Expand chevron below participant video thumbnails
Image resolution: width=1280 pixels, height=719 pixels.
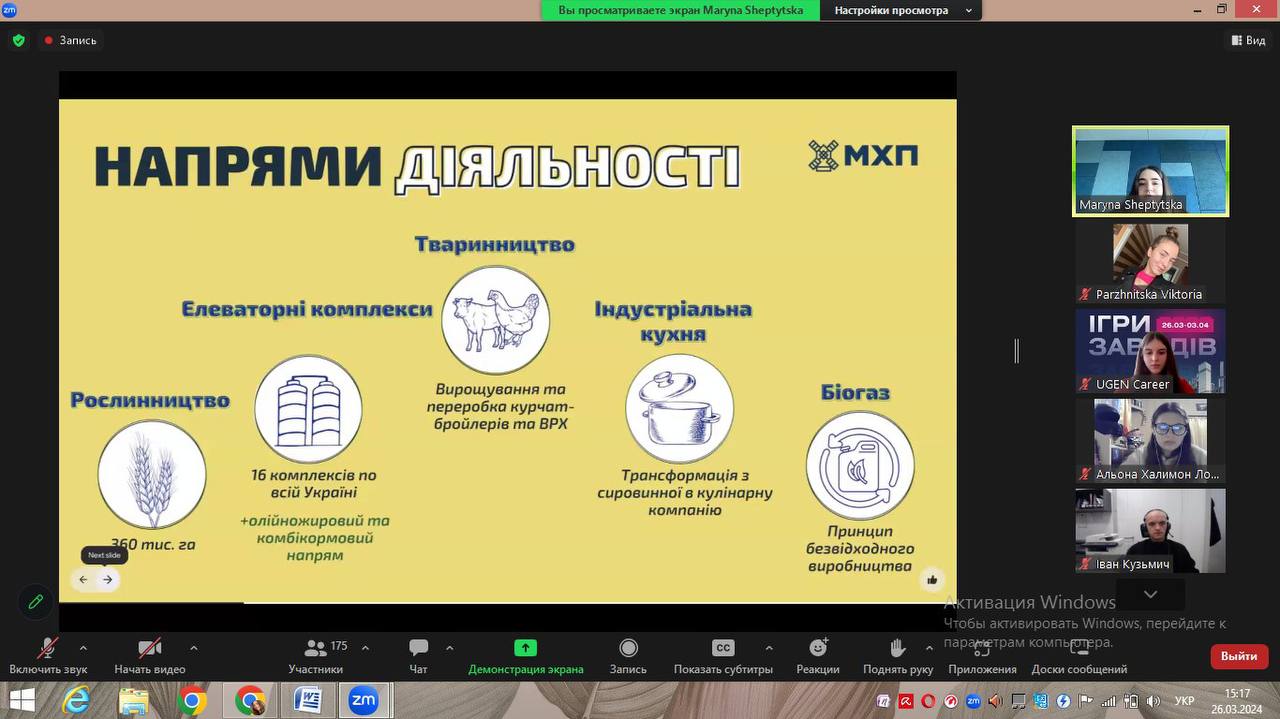pos(1150,594)
